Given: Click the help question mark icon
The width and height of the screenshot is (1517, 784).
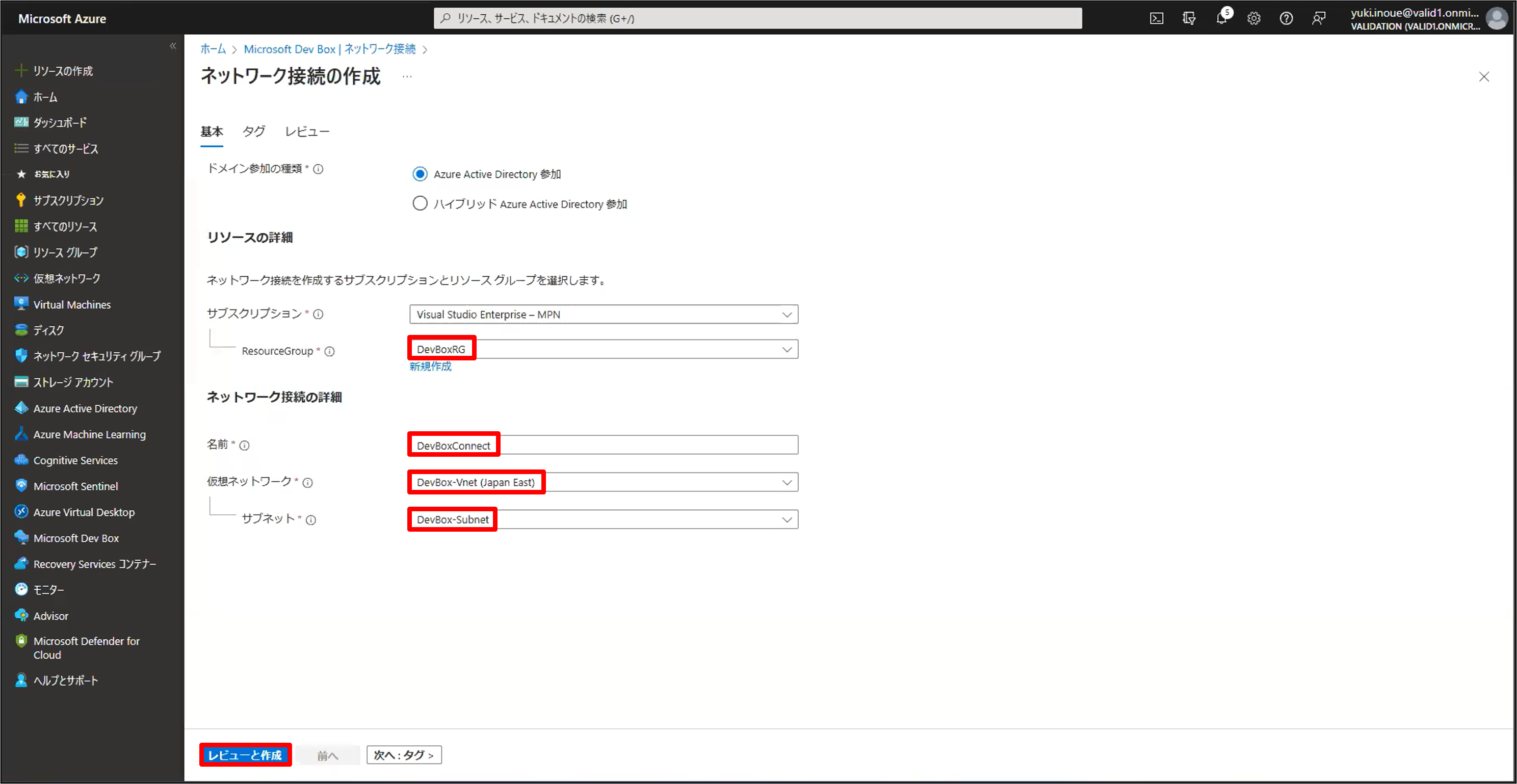Looking at the screenshot, I should (1286, 18).
